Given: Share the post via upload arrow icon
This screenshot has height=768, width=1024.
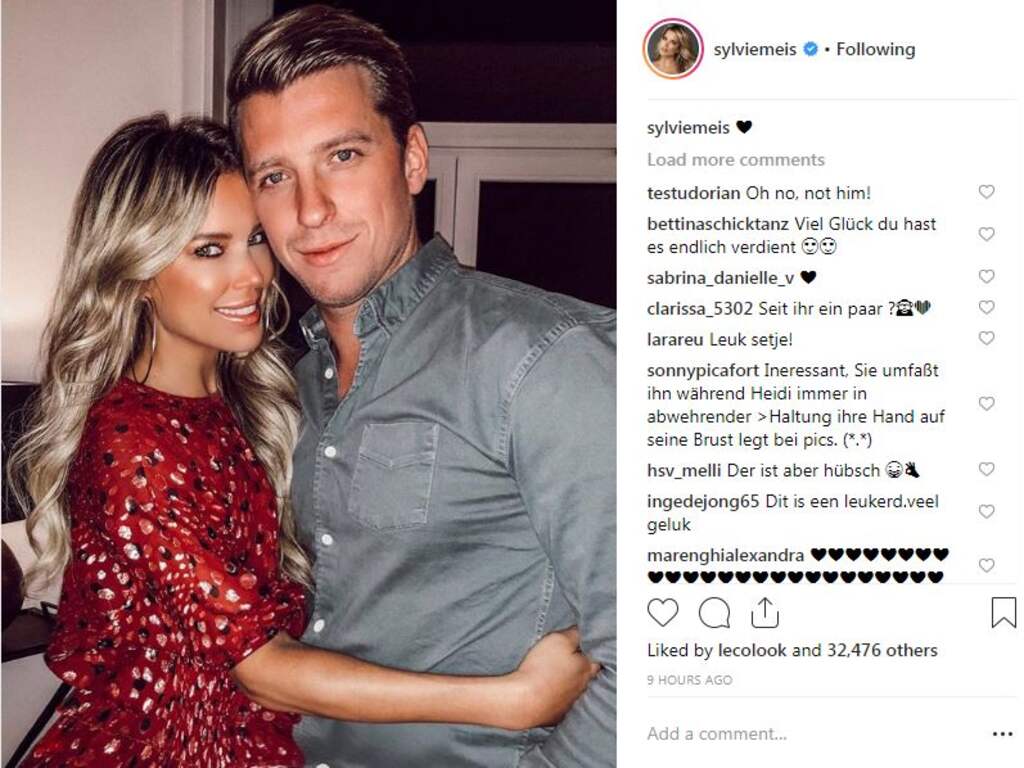Looking at the screenshot, I should click(x=765, y=613).
